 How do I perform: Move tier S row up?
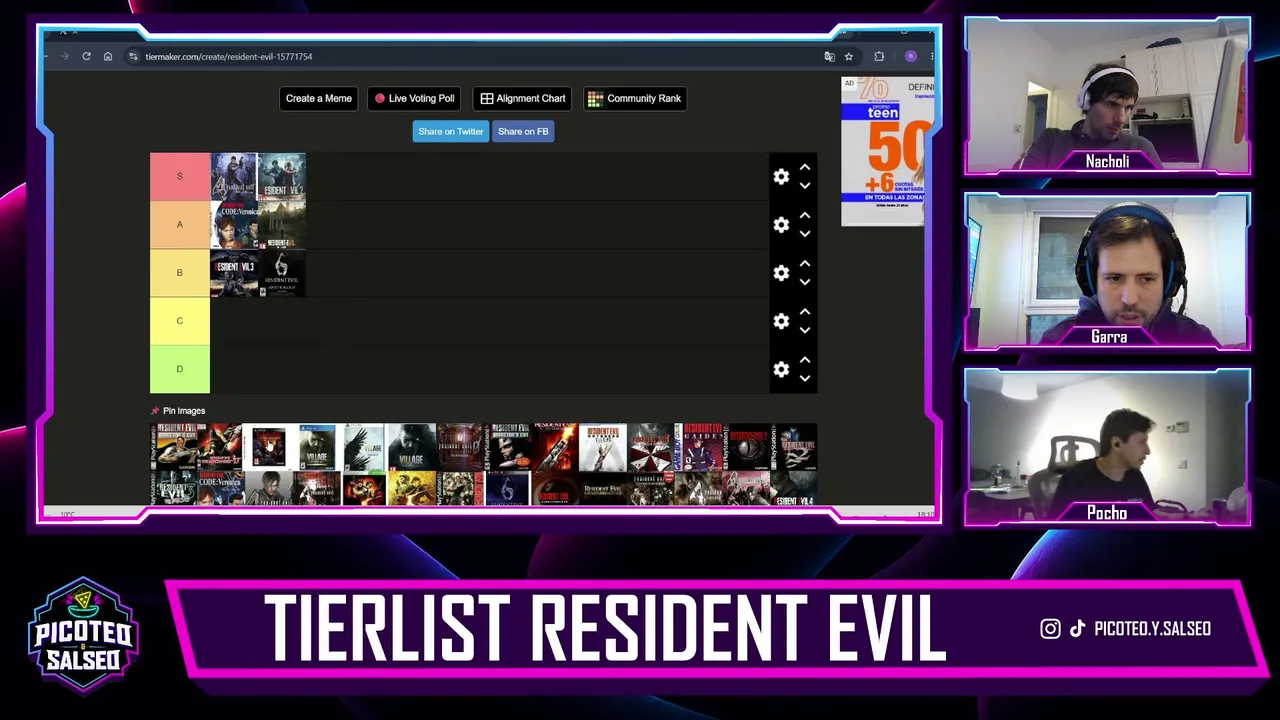(x=804, y=168)
